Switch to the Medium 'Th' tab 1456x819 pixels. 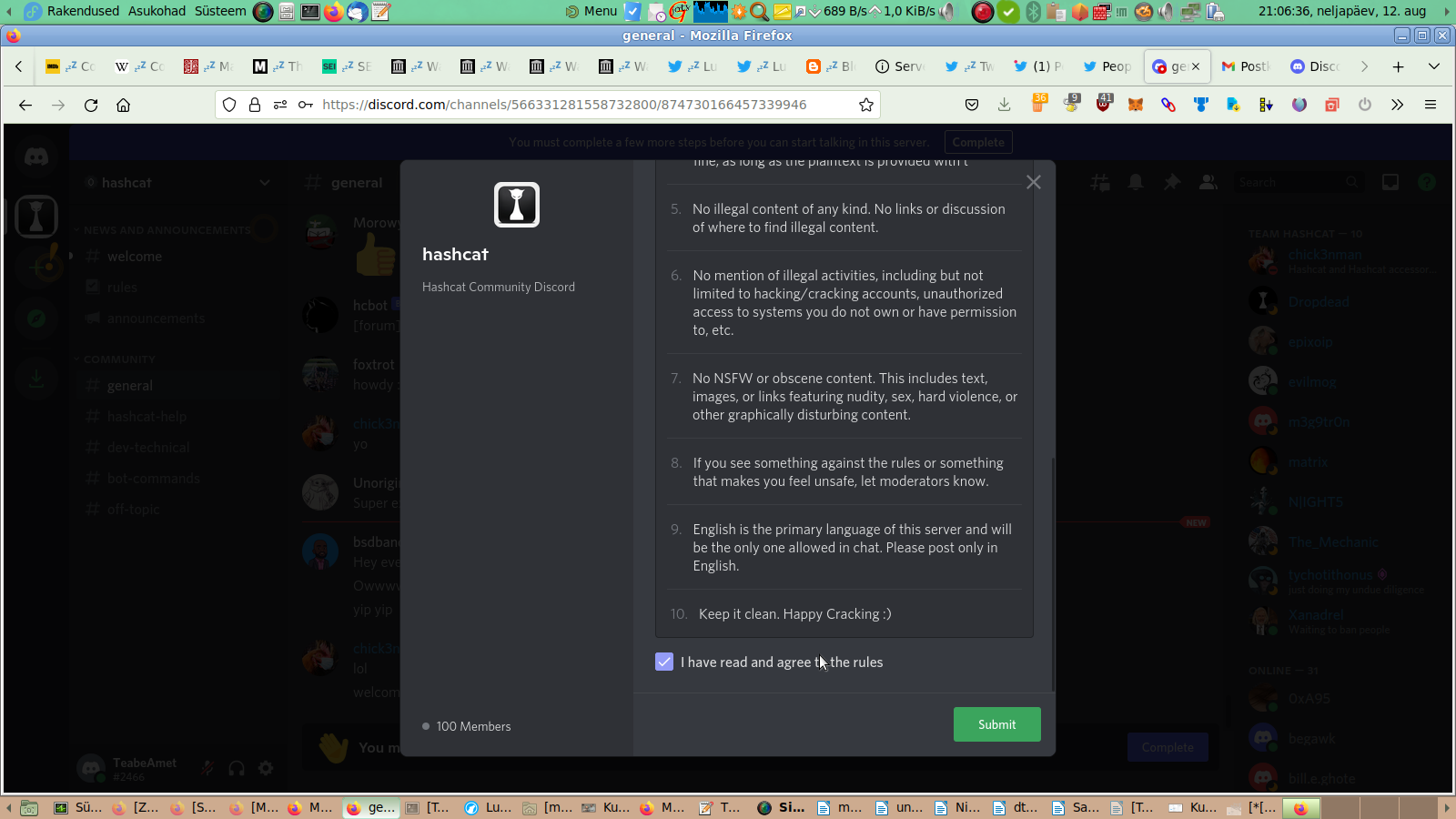point(278,66)
